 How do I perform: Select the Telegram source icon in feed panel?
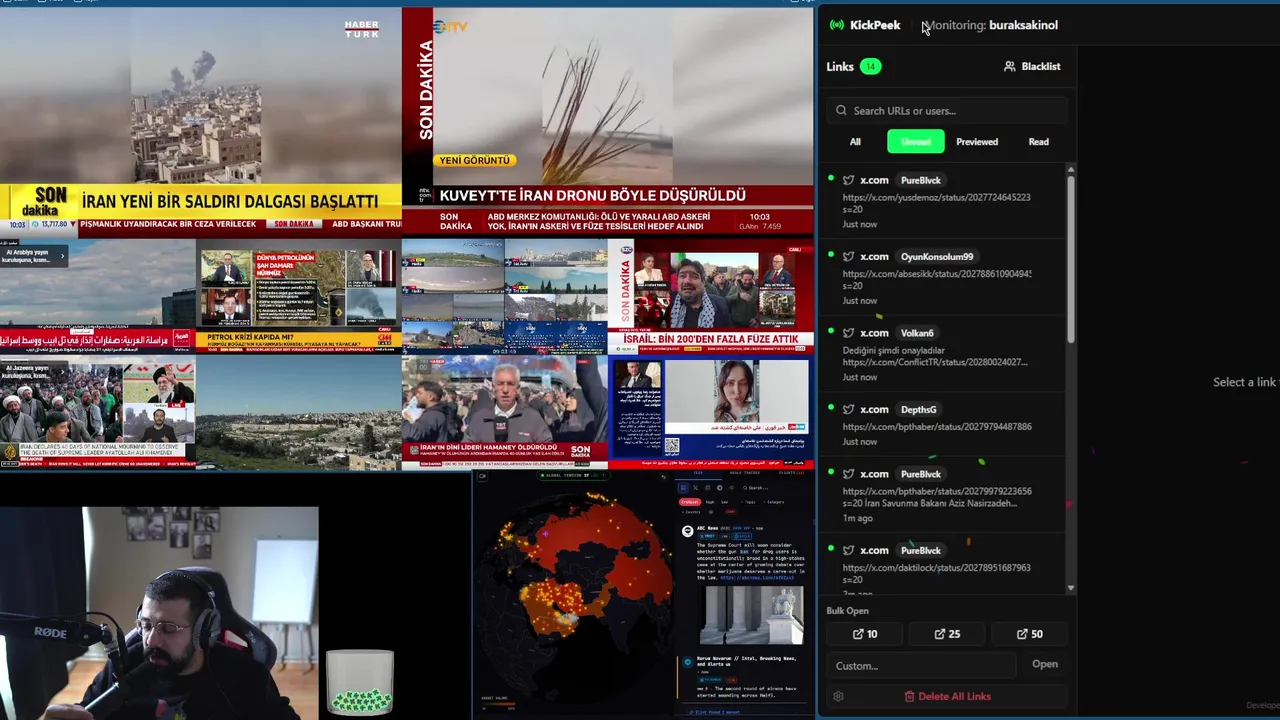coord(719,488)
